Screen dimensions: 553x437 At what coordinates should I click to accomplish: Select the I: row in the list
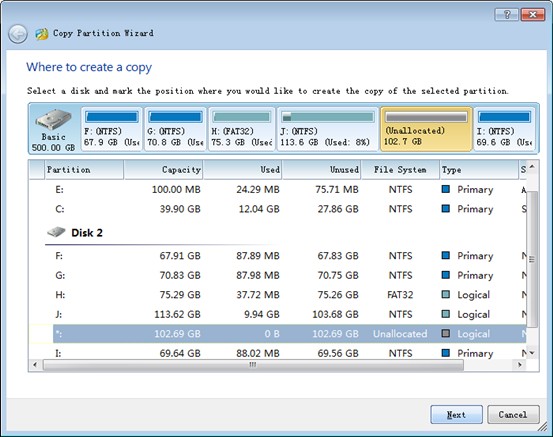coord(279,353)
